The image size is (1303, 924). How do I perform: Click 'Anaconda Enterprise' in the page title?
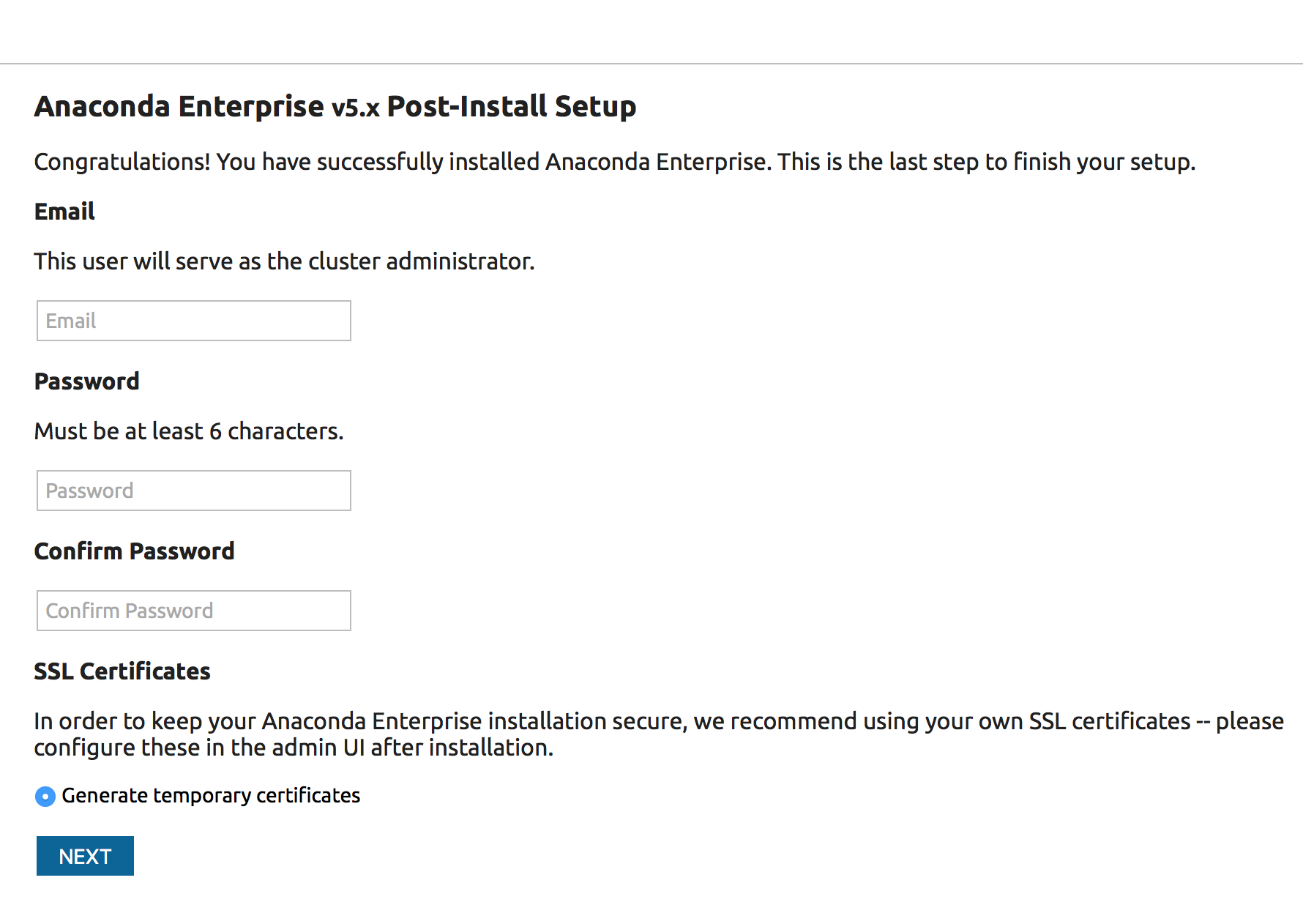click(x=179, y=107)
